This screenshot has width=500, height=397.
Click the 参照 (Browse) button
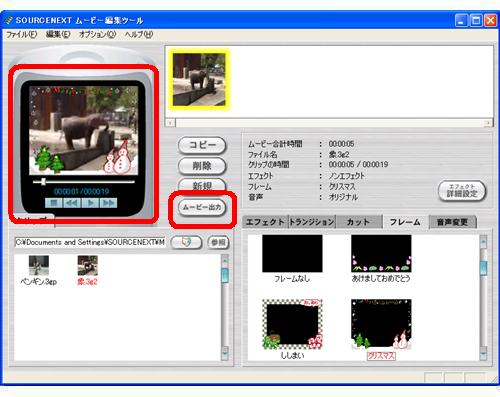tap(218, 242)
